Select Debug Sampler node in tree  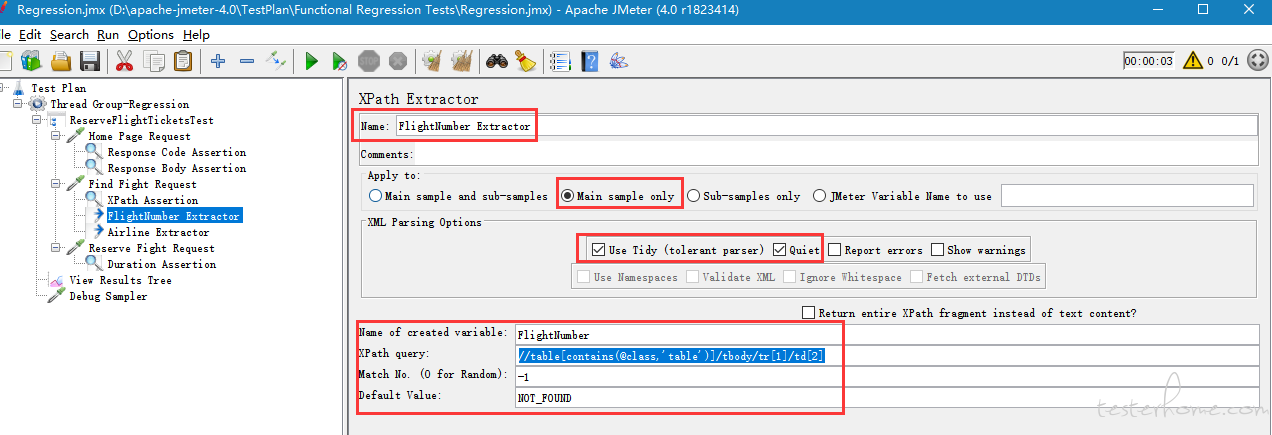pos(108,296)
